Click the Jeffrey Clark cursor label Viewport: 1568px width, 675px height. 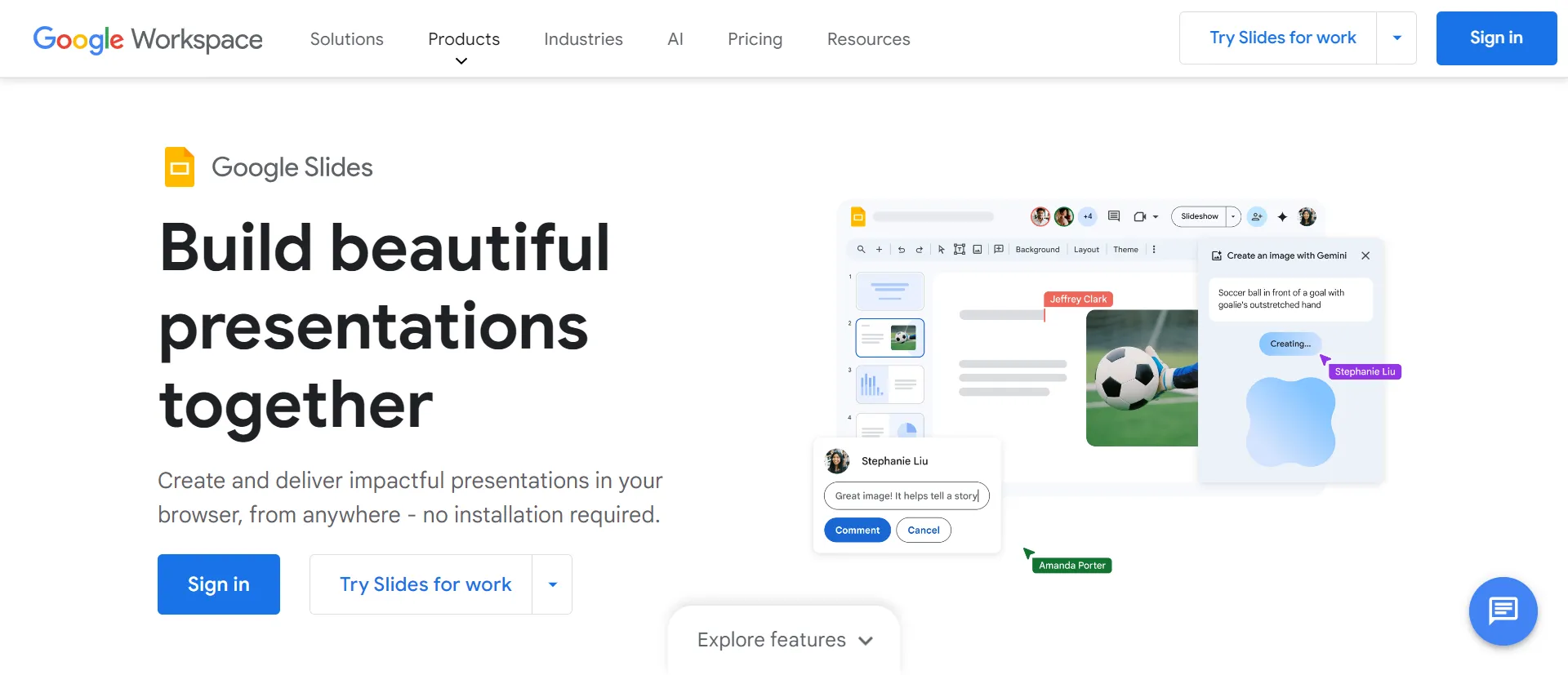click(x=1078, y=299)
